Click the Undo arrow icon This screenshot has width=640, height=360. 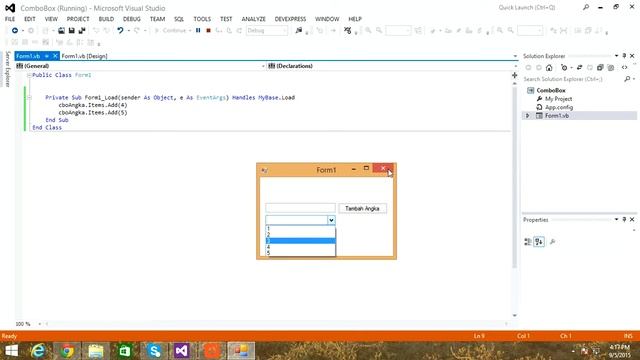[x=120, y=31]
